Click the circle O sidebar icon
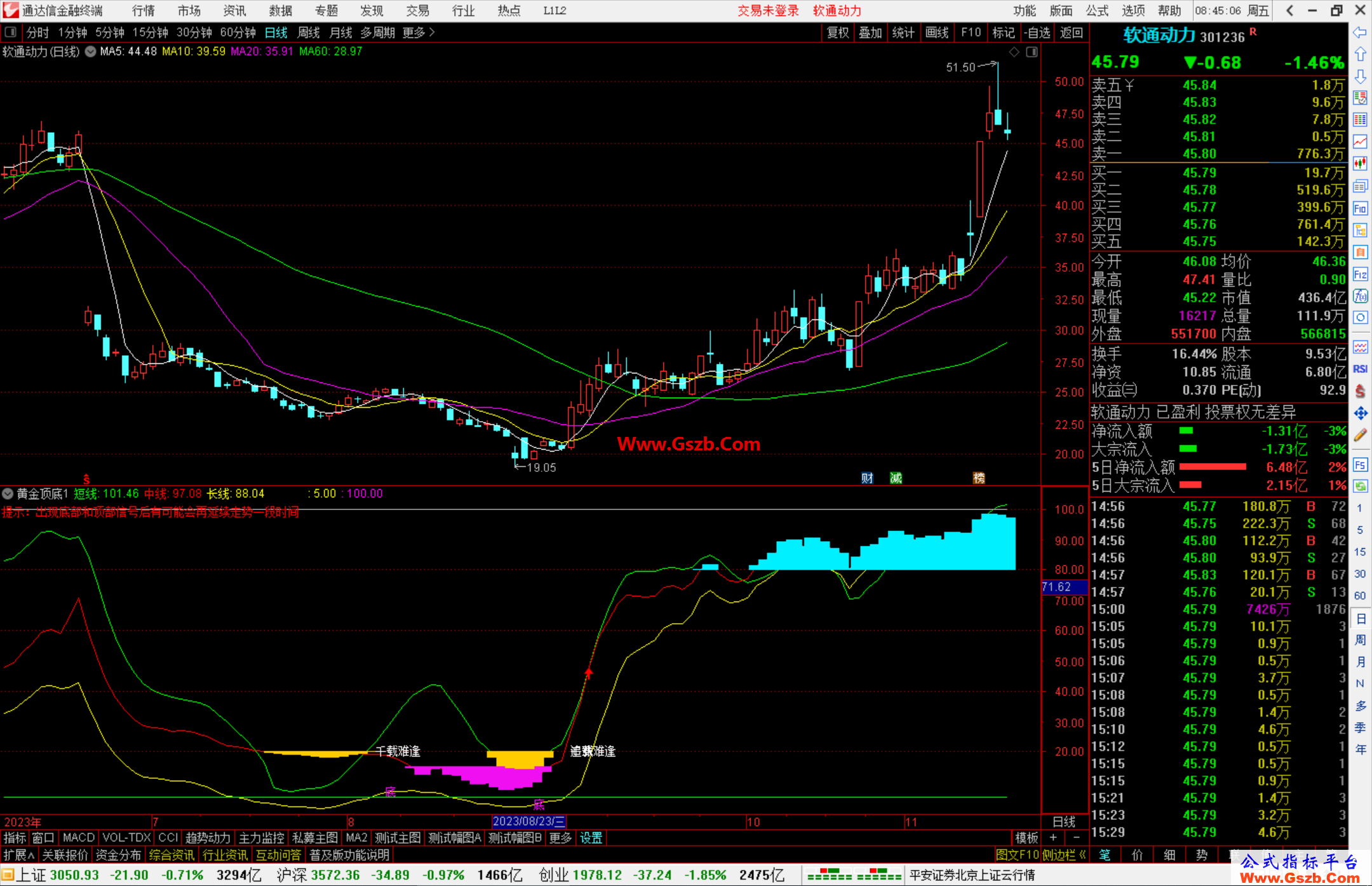Screen dimensions: 1372x886 click(x=1360, y=318)
